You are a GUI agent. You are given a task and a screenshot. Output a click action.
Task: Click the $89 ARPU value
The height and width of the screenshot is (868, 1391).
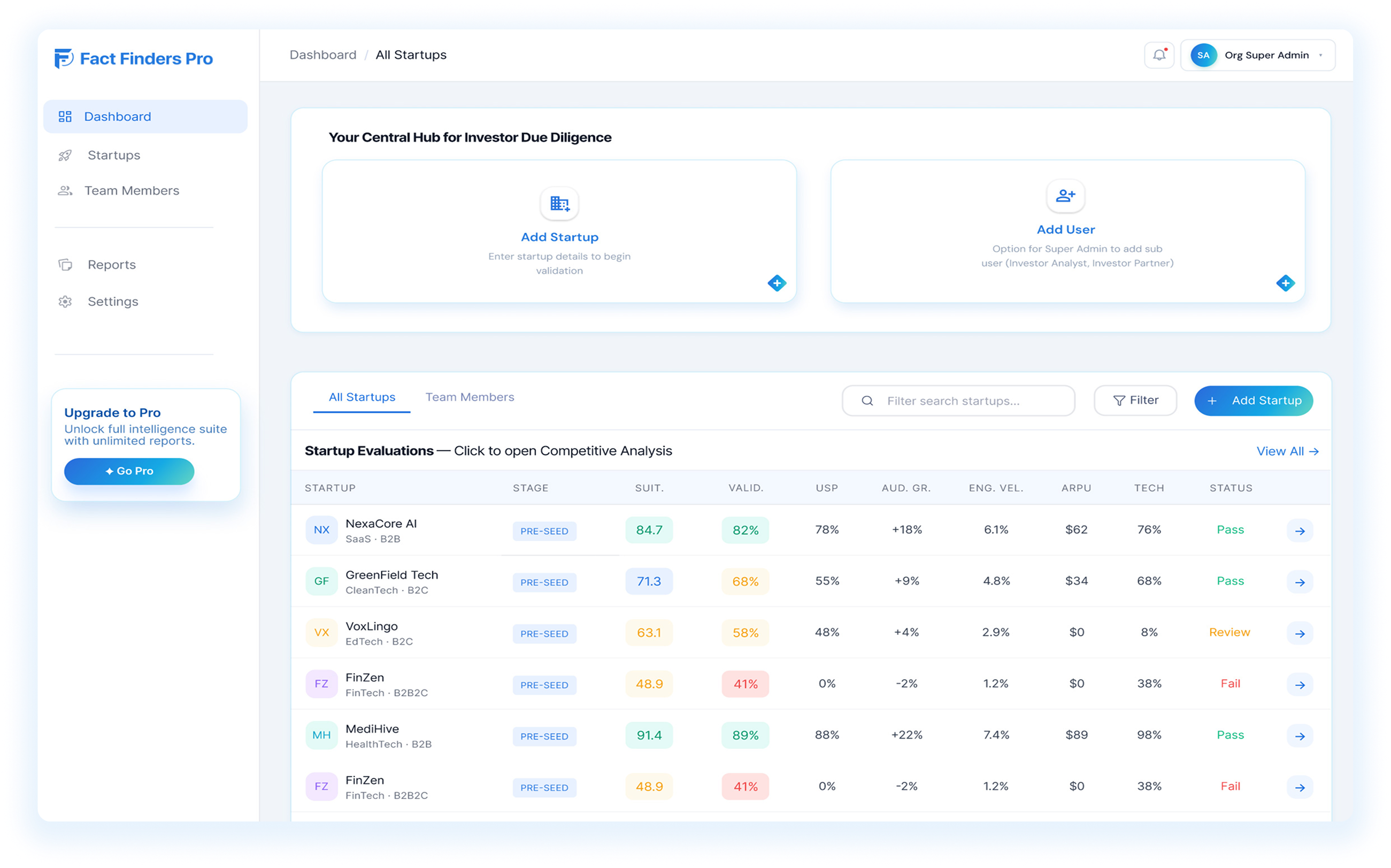click(x=1077, y=735)
